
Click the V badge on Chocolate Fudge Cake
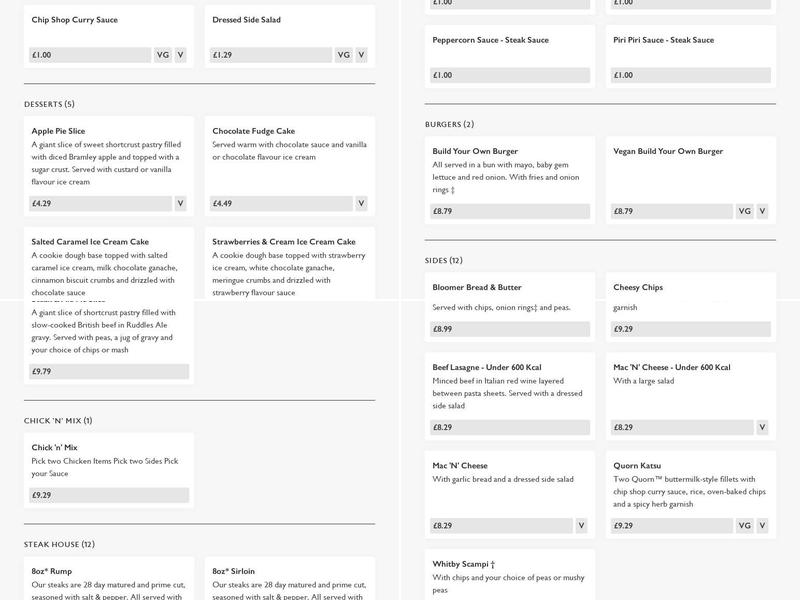pos(361,203)
